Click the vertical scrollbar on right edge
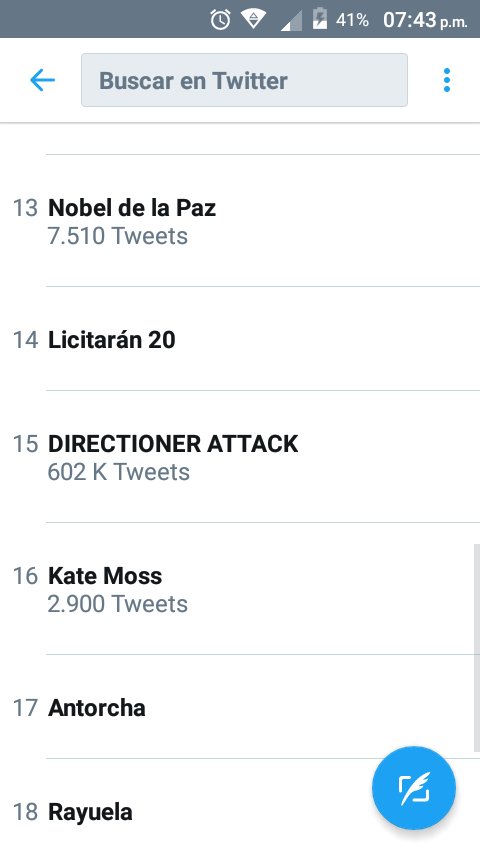Viewport: 480px width, 854px height. 477,647
